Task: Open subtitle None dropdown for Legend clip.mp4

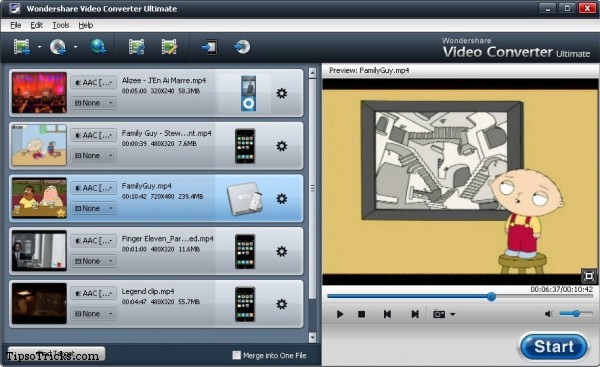Action: click(94, 314)
